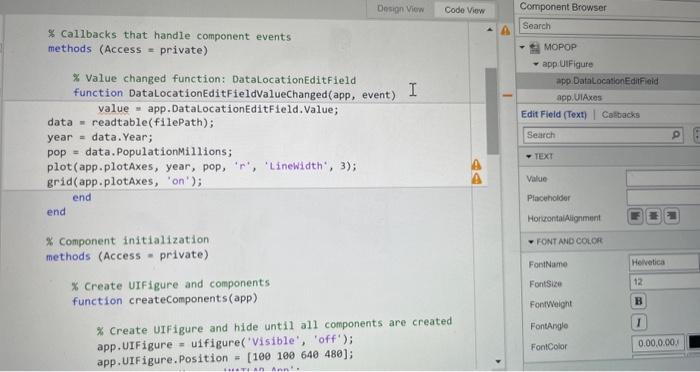Click 'function createComponents(app)' line
Viewport: 700px width, 372px height.
[x=165, y=300]
